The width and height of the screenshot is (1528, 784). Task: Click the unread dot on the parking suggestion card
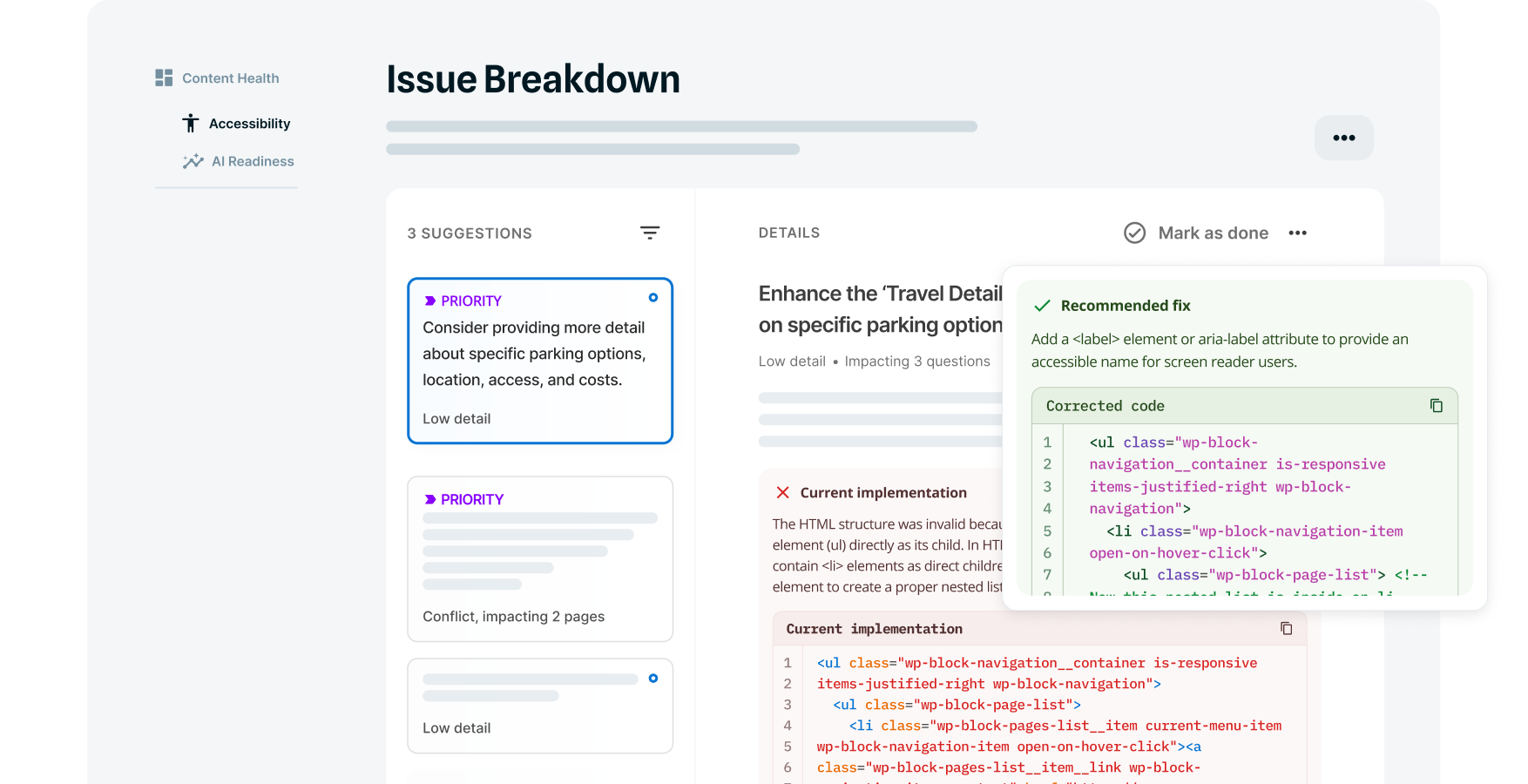coord(653,298)
